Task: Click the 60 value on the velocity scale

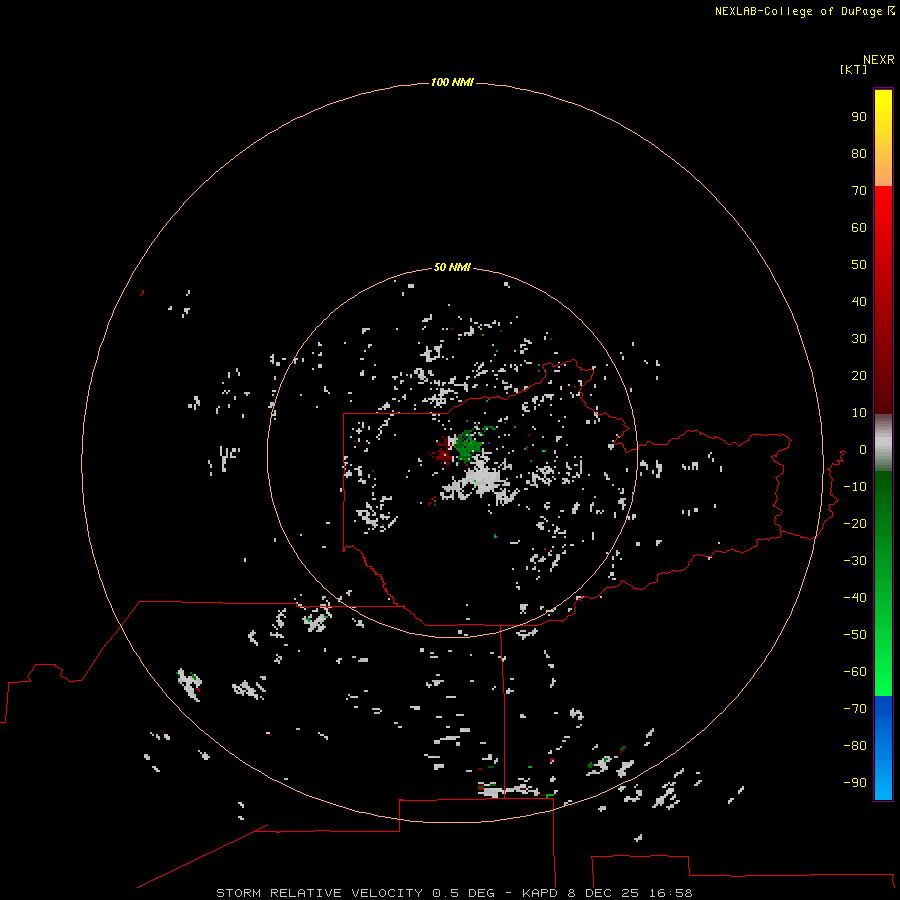Action: tap(859, 227)
